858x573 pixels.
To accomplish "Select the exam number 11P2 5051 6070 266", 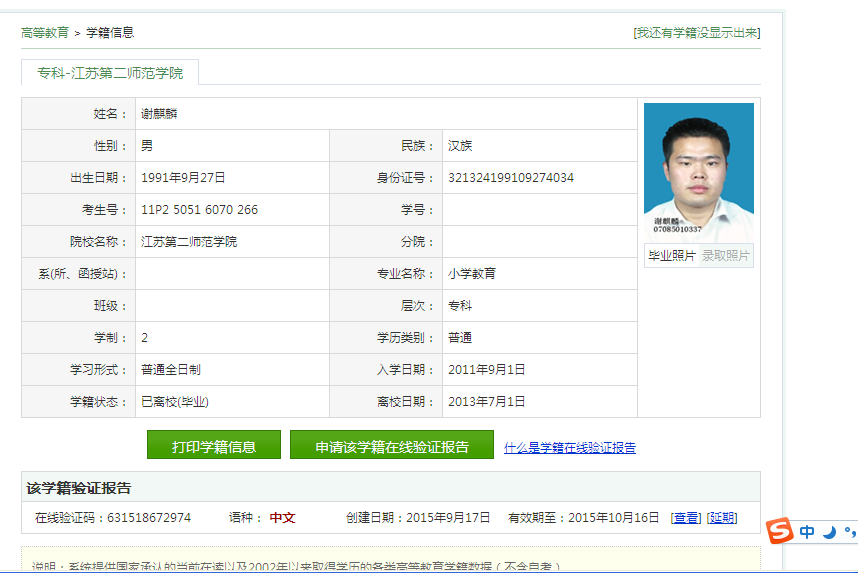I will pos(199,210).
